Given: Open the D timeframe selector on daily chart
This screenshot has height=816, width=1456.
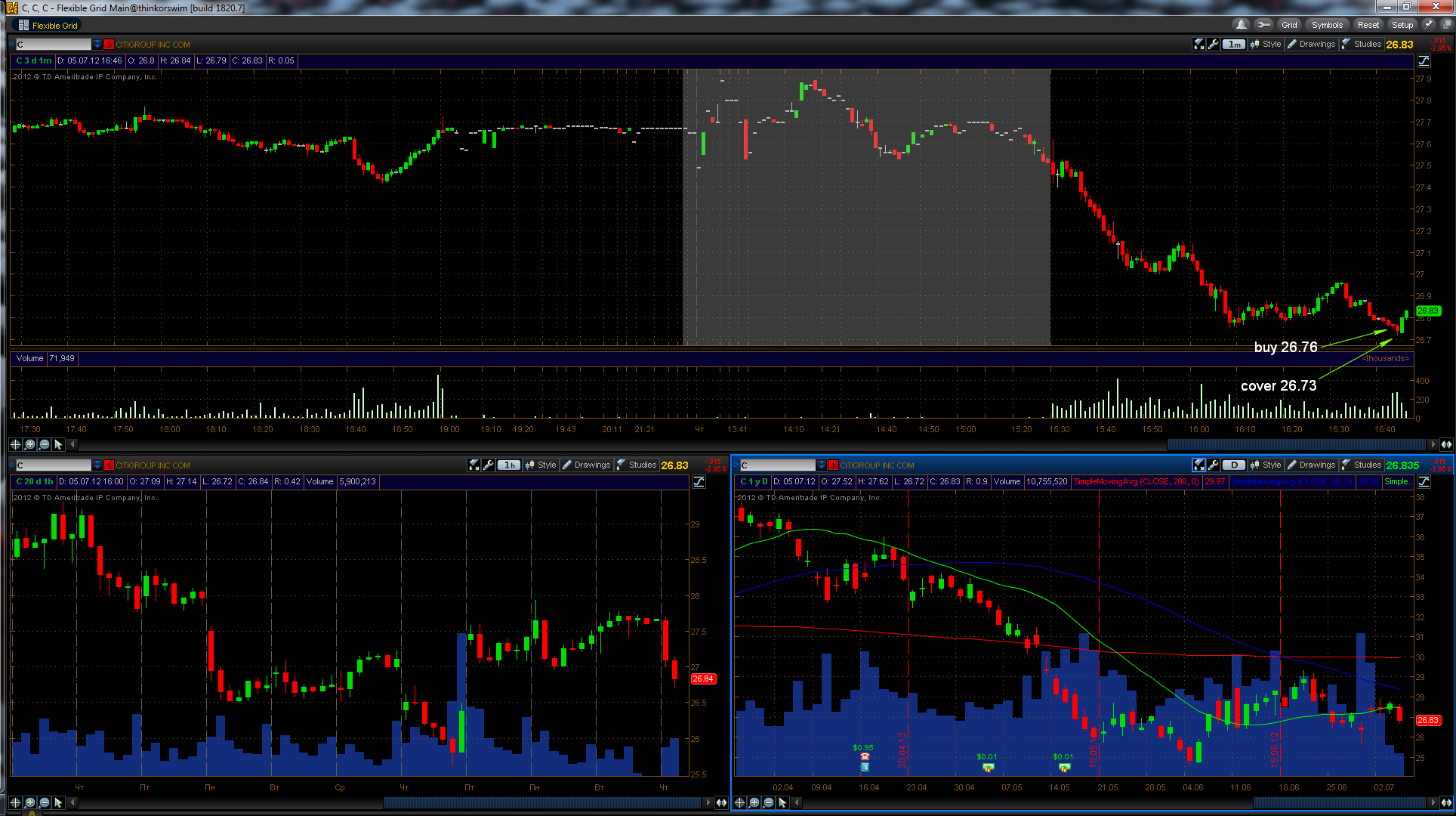Looking at the screenshot, I should coord(1234,465).
